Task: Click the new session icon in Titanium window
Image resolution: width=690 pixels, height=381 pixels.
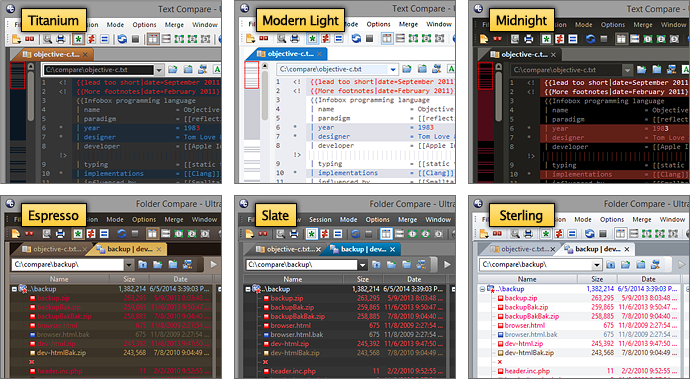Action: click(16, 39)
